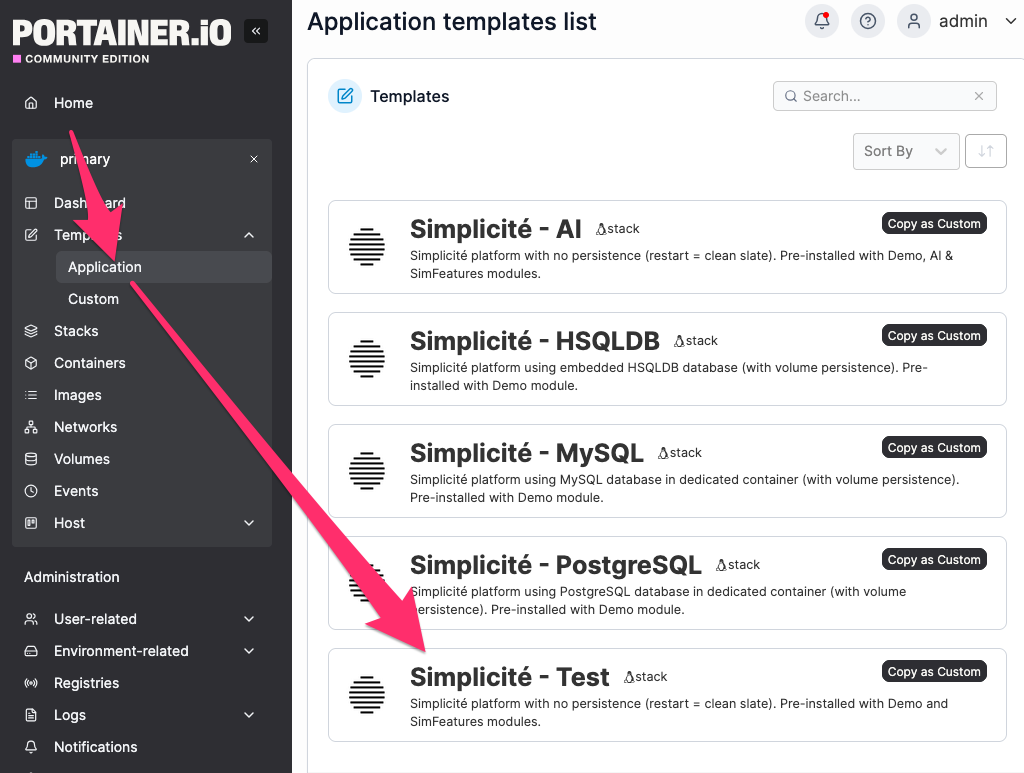Open the Simplicité - Test template
Viewport: 1024px width, 773px height.
(x=510, y=677)
